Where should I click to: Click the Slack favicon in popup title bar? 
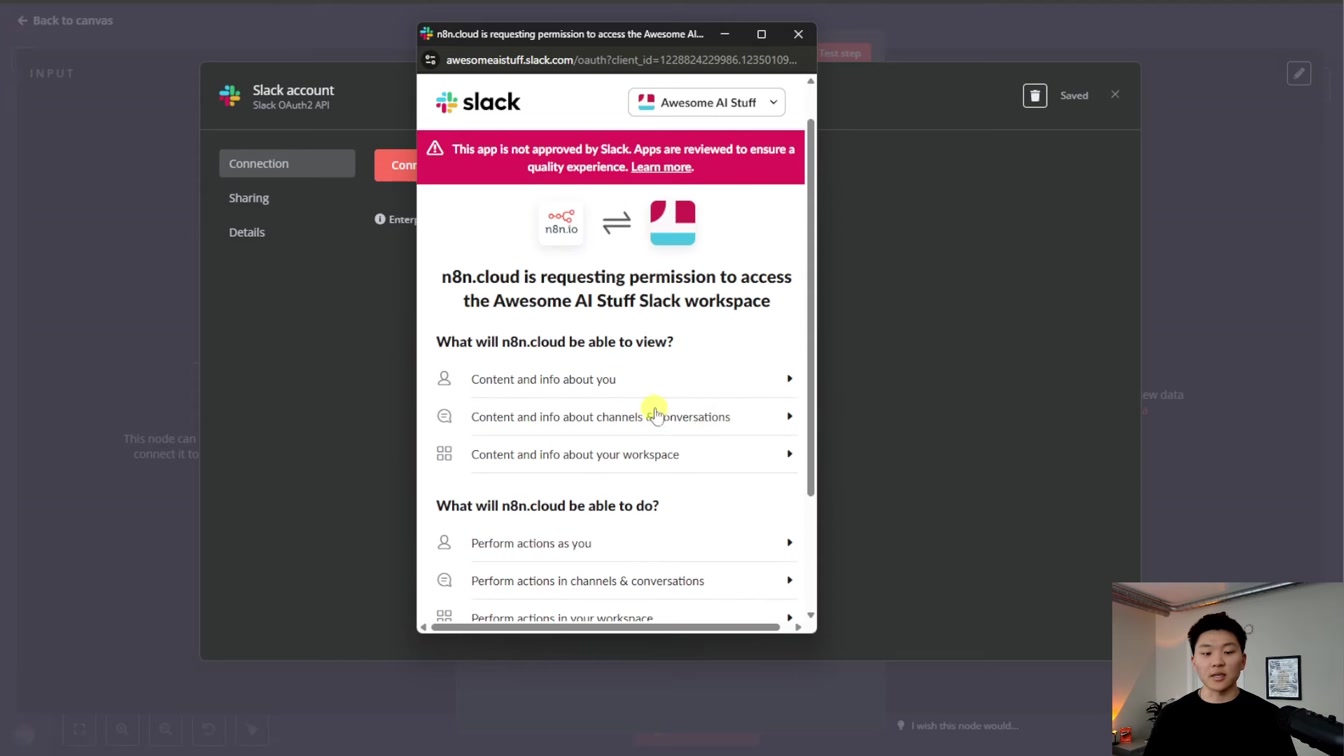pyautogui.click(x=427, y=34)
